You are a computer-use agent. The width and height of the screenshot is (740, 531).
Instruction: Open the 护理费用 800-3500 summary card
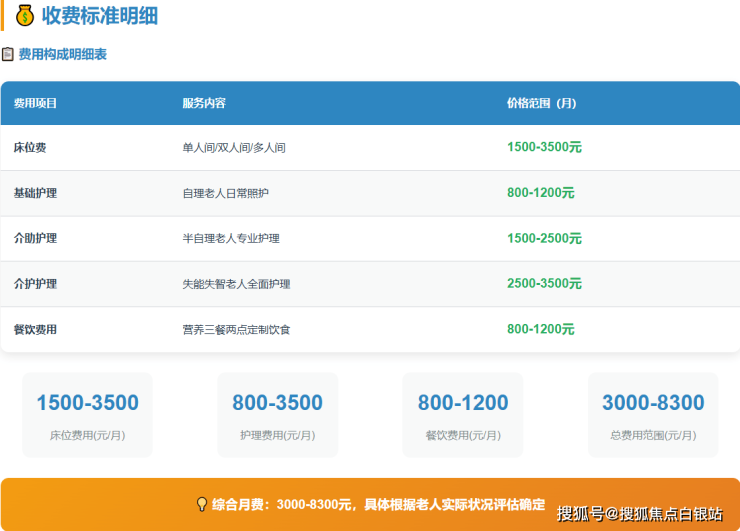coord(277,415)
